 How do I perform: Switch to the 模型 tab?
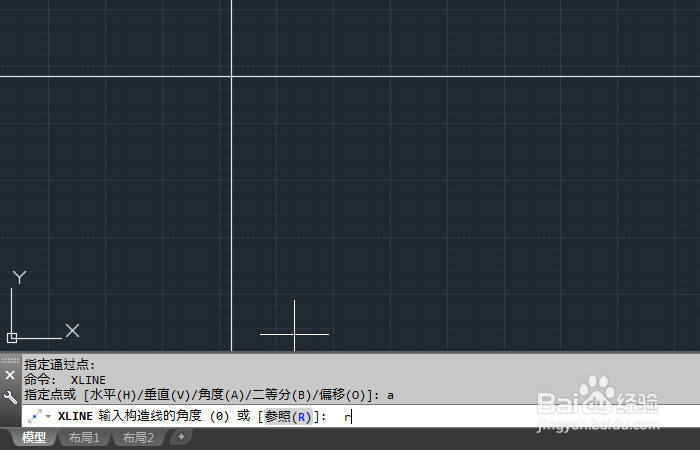[34, 438]
